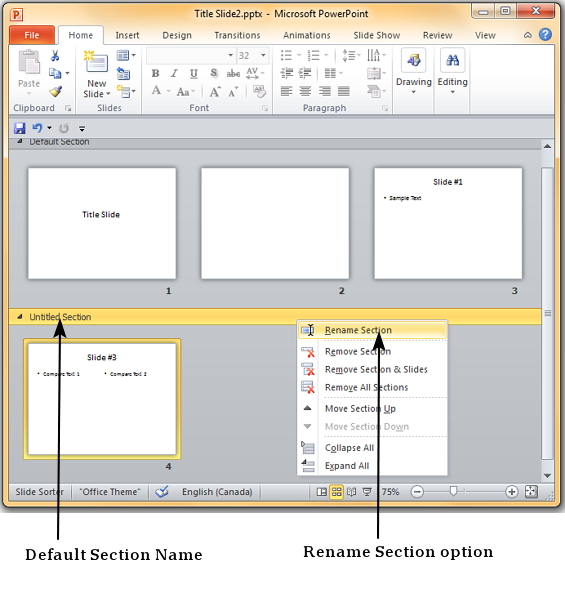Select Expand All in context menu
565x596 pixels.
pyautogui.click(x=372, y=466)
